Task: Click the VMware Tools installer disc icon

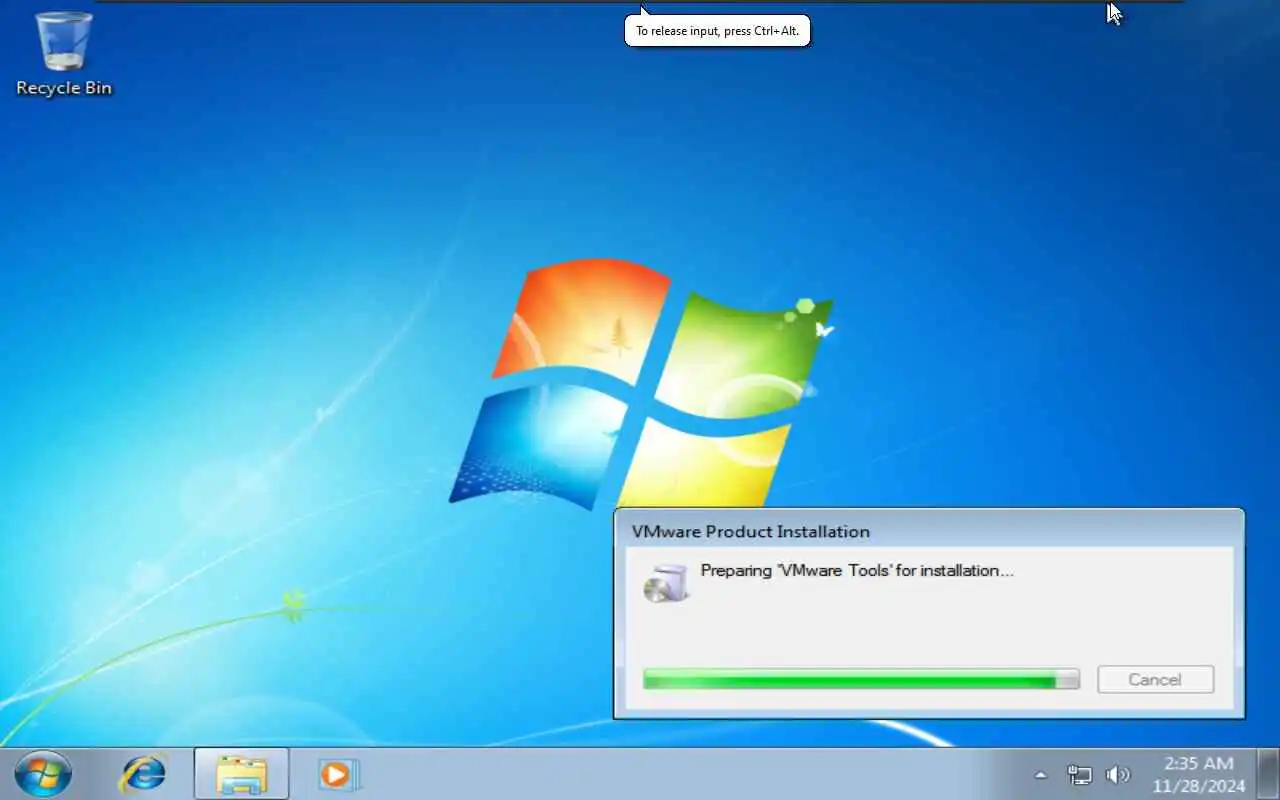Action: [x=666, y=582]
